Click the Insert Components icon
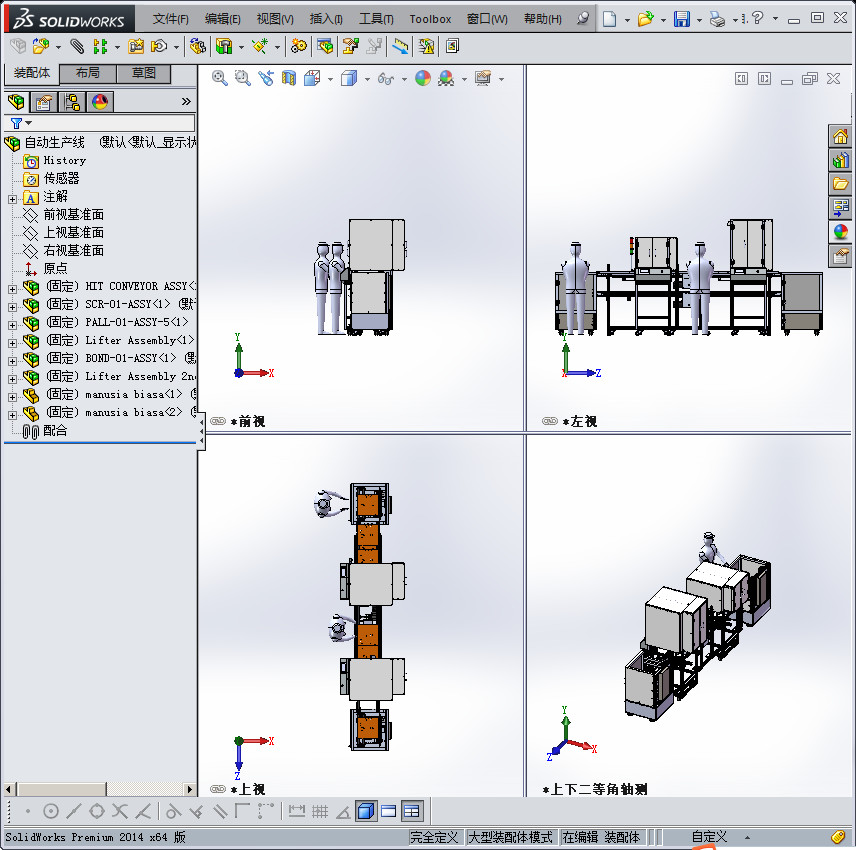The height and width of the screenshot is (850, 856). coord(41,46)
